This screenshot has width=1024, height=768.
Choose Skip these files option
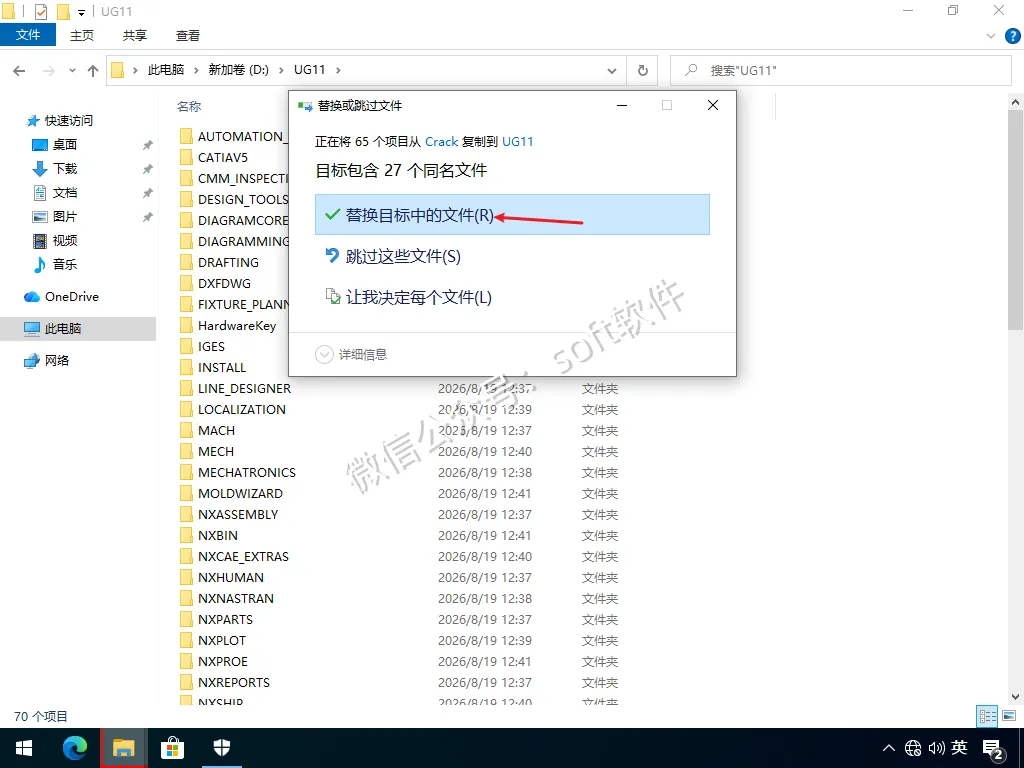[x=512, y=256]
